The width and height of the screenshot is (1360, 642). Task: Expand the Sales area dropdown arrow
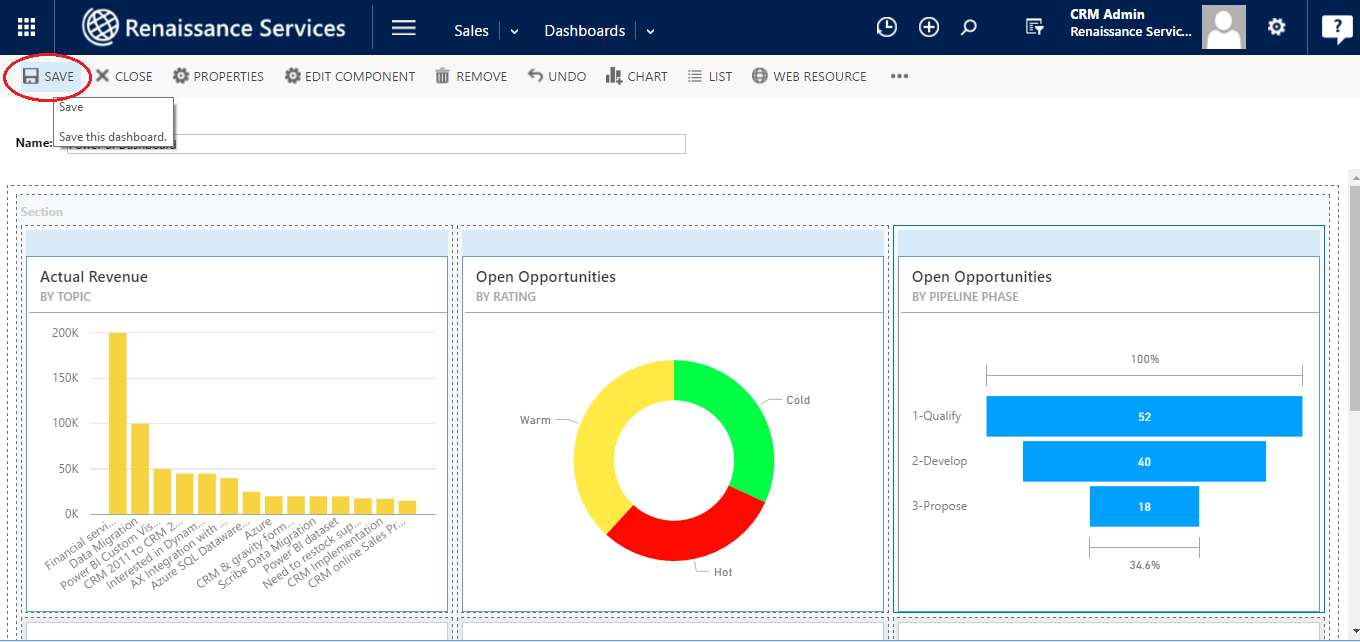515,31
